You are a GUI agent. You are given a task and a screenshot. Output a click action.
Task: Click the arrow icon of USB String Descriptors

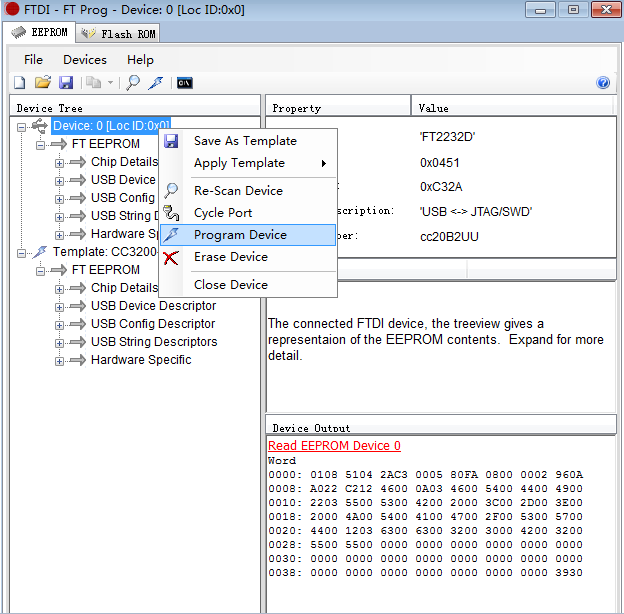pos(78,341)
